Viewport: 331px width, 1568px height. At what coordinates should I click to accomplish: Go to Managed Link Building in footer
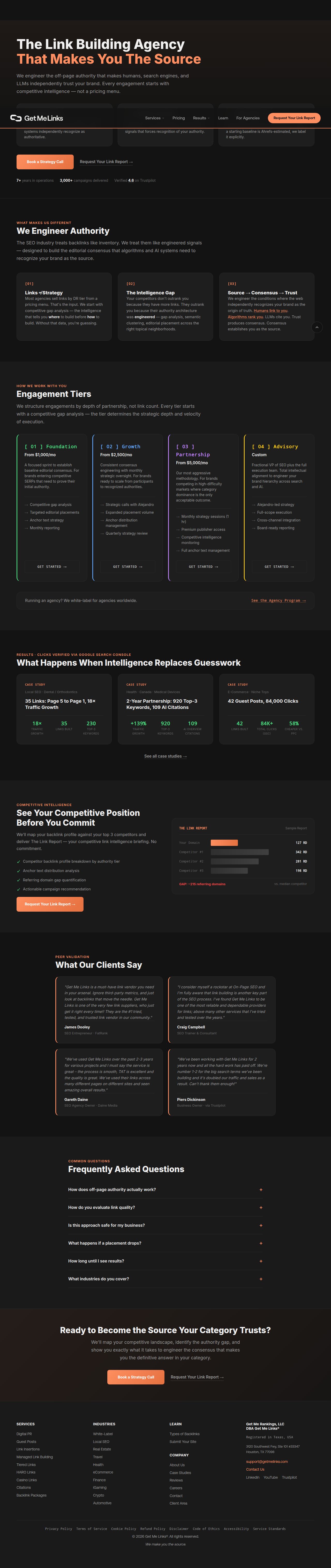(35, 1457)
